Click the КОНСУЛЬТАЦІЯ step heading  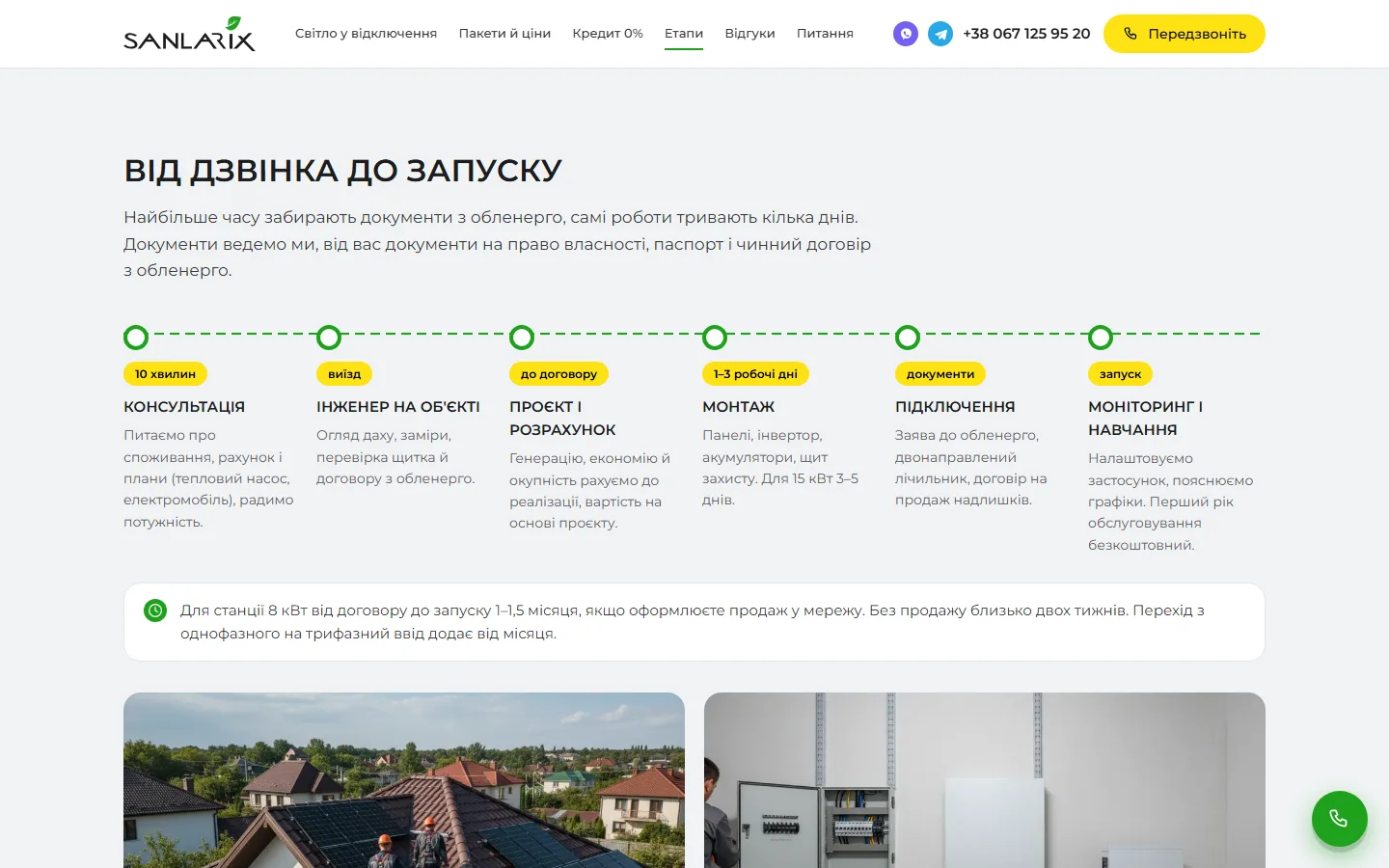184,407
